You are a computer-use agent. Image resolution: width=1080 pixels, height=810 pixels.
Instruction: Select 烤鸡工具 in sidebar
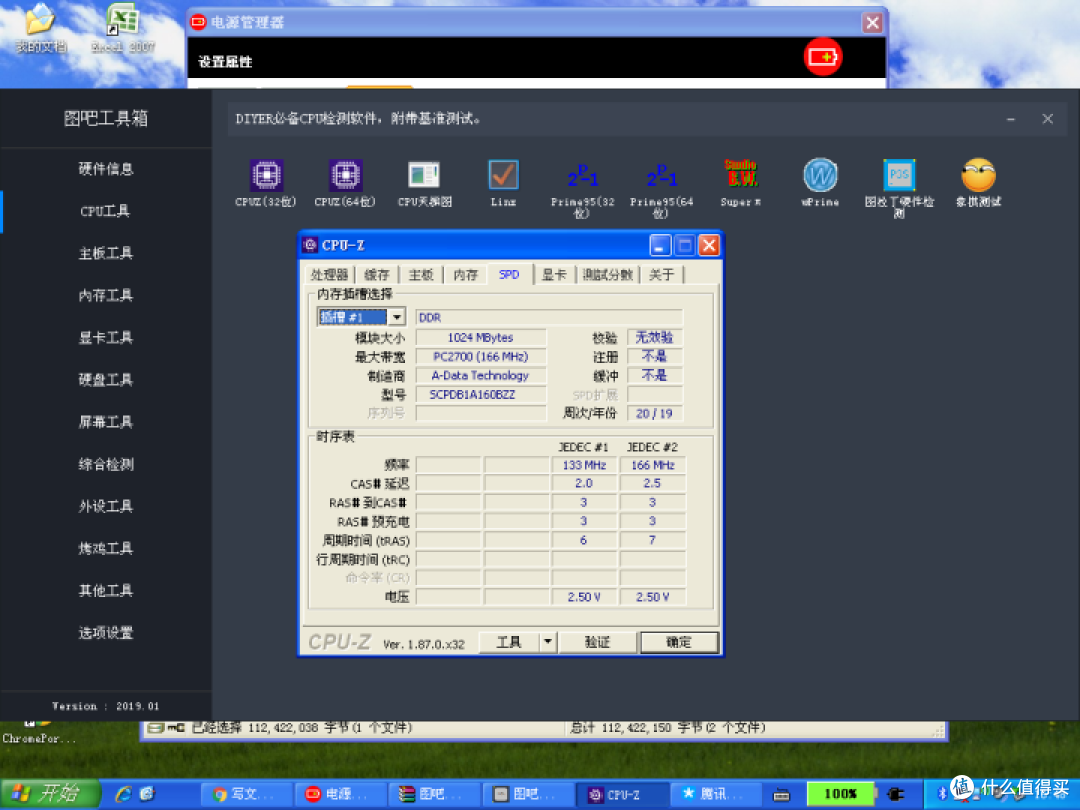click(105, 548)
